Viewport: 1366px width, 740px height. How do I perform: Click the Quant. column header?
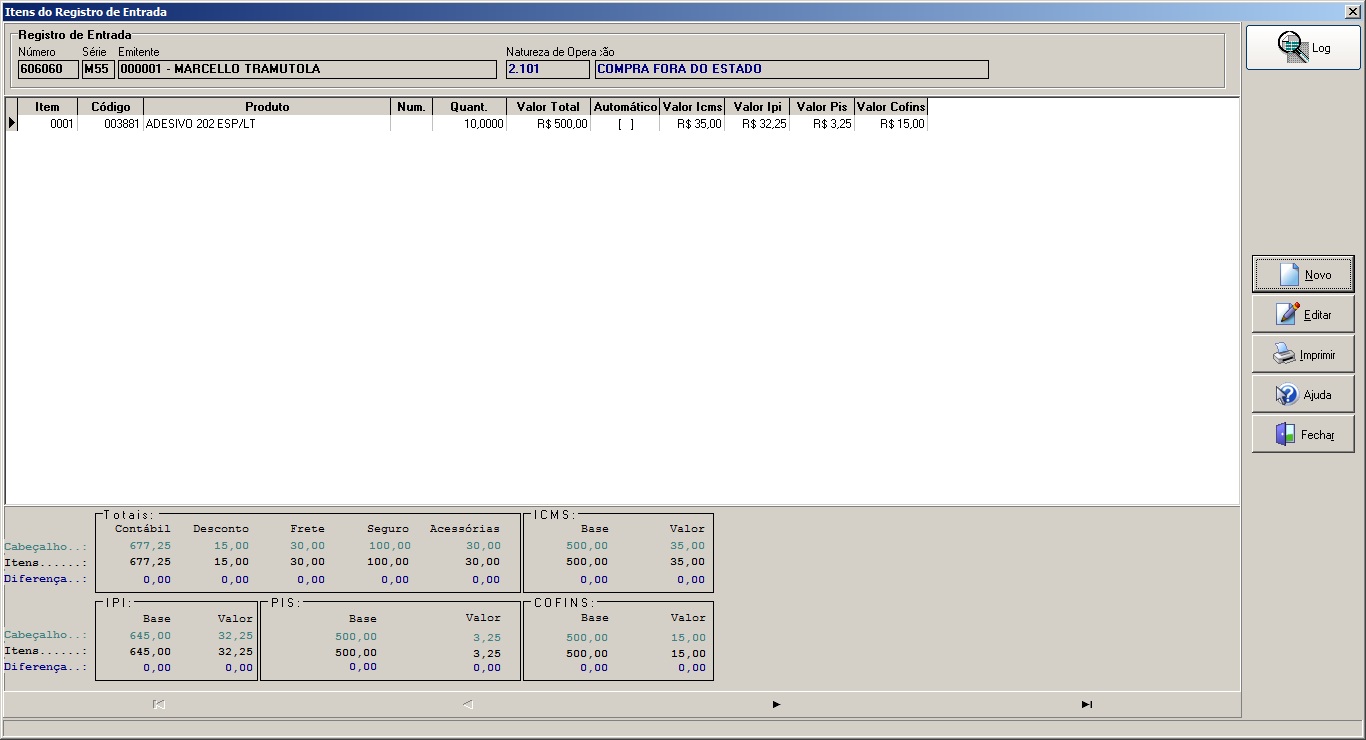(x=469, y=107)
